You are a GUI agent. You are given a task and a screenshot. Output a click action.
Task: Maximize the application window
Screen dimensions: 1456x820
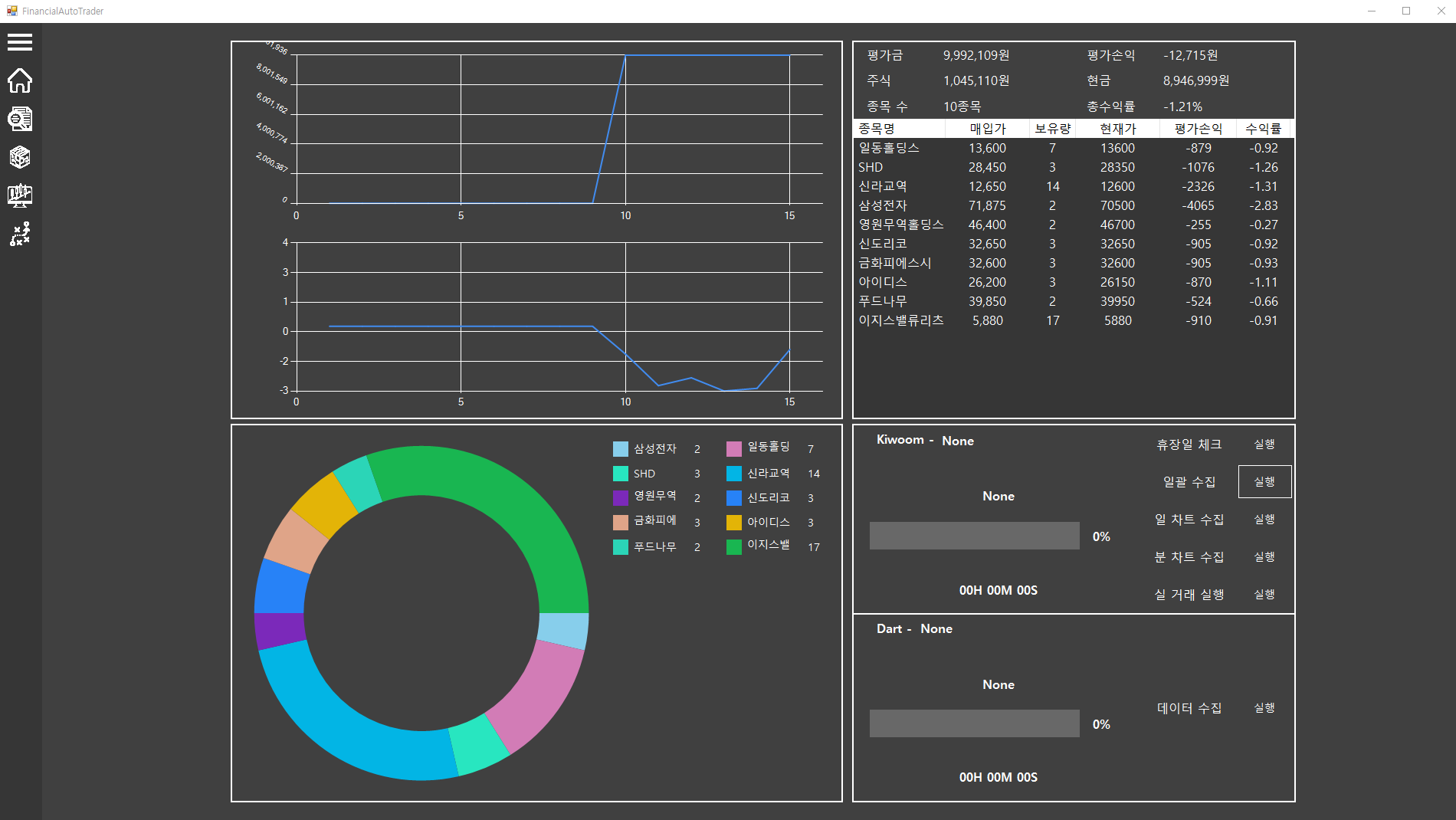[x=1406, y=11]
